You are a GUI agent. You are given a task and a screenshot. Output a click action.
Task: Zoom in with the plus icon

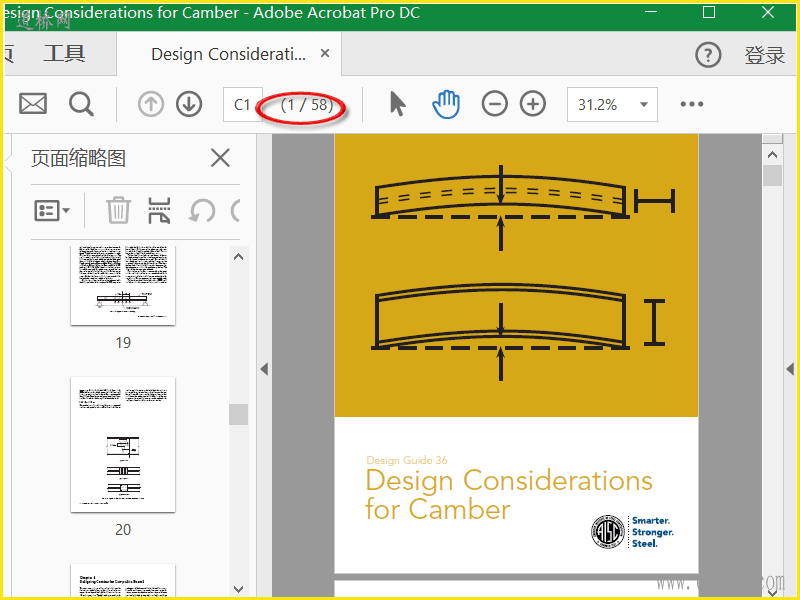point(533,104)
